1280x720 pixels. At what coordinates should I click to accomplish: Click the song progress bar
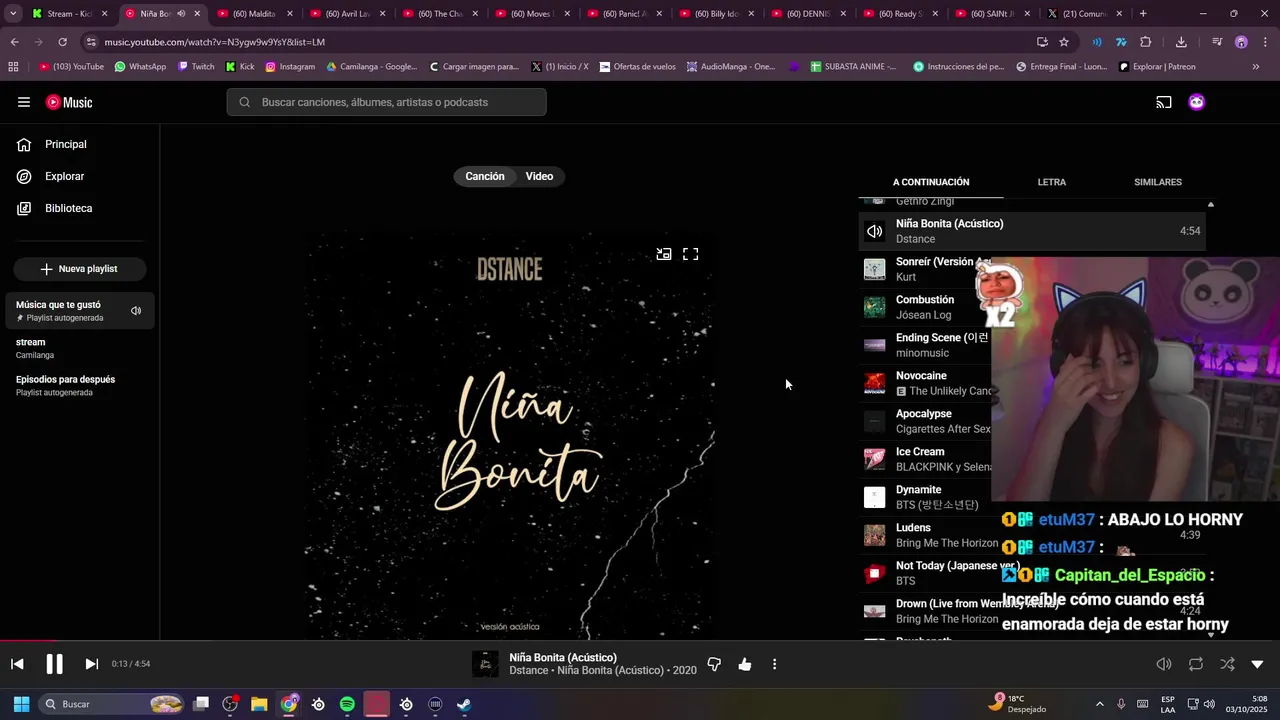coord(640,641)
